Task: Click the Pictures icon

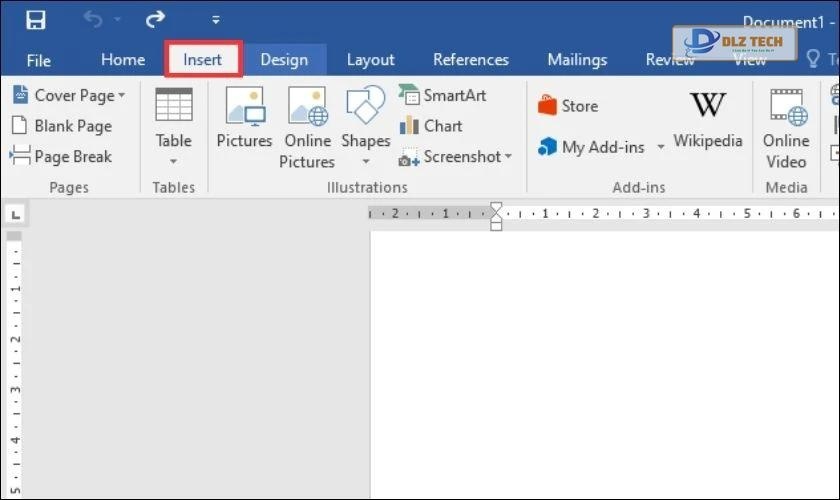Action: coord(244,108)
